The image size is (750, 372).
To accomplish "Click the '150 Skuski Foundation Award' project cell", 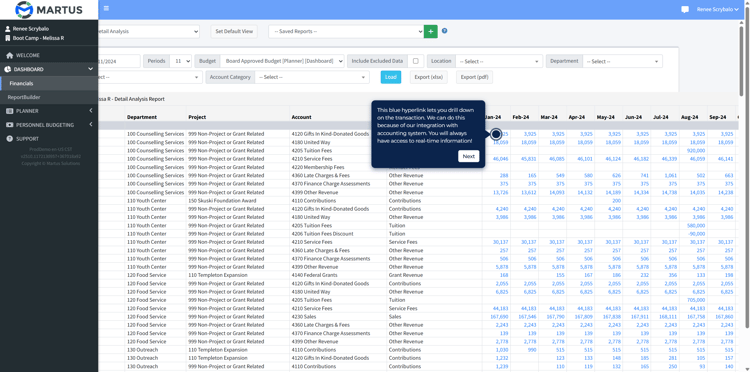I will click(x=222, y=201).
